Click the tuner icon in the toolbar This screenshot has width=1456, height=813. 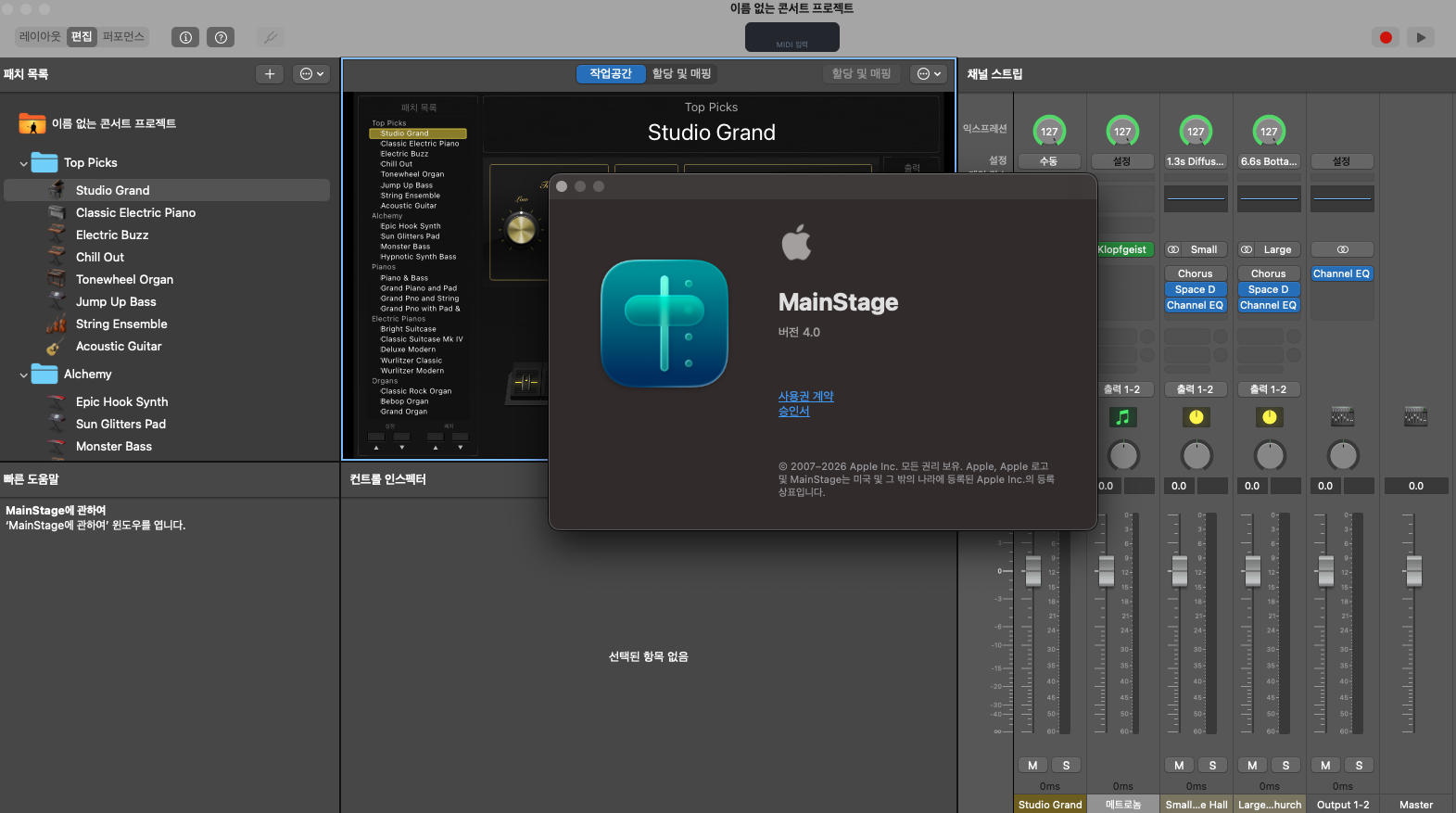(x=271, y=37)
